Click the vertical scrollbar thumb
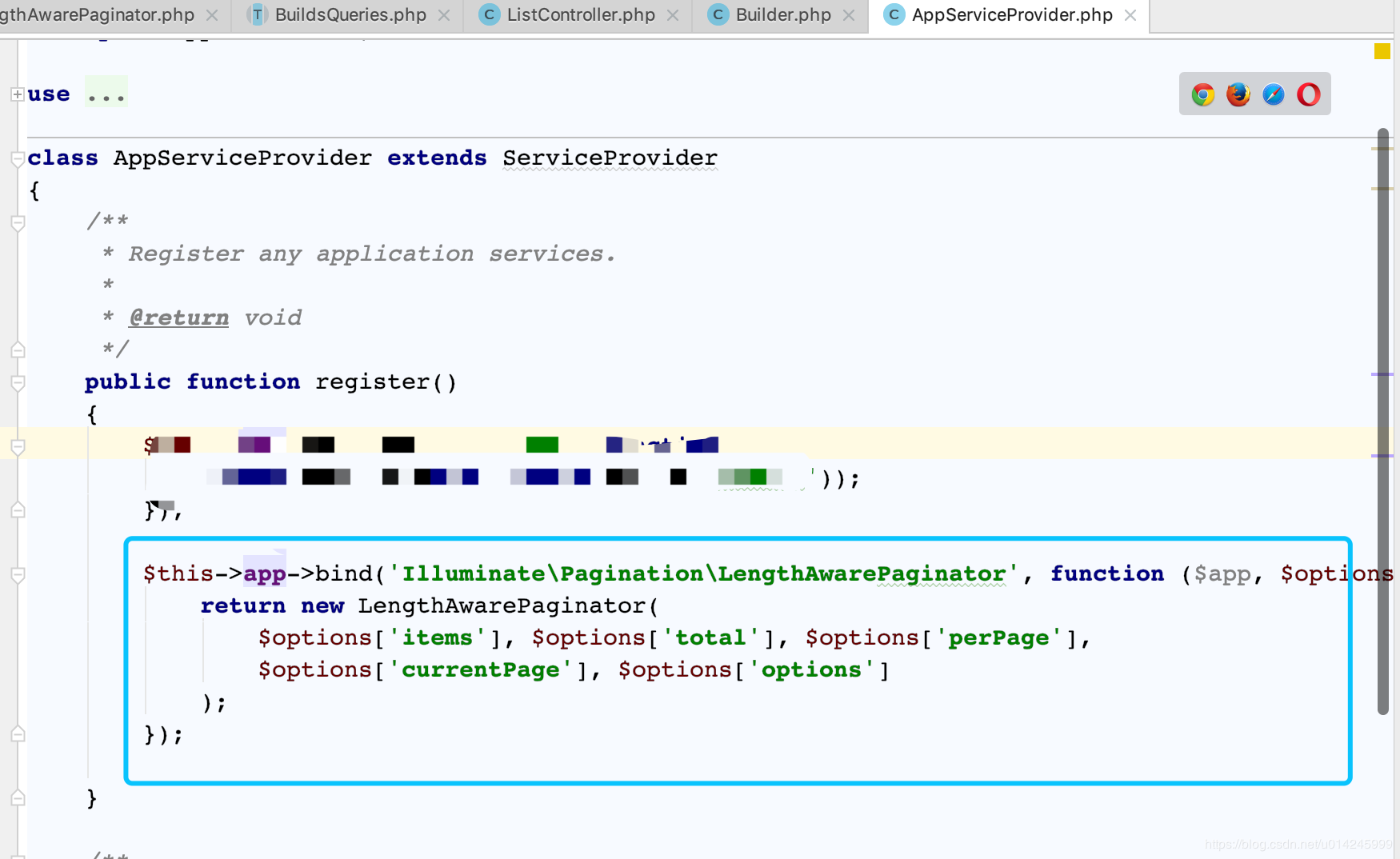 coord(1382,421)
